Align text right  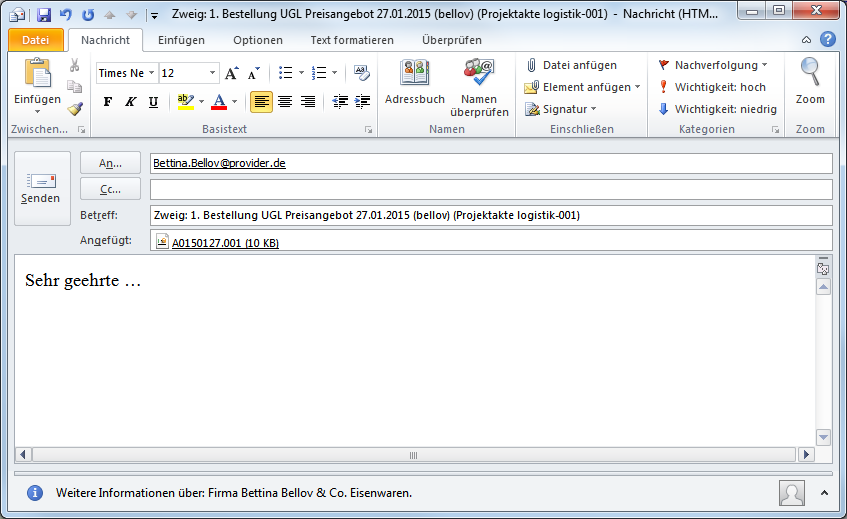coord(308,102)
